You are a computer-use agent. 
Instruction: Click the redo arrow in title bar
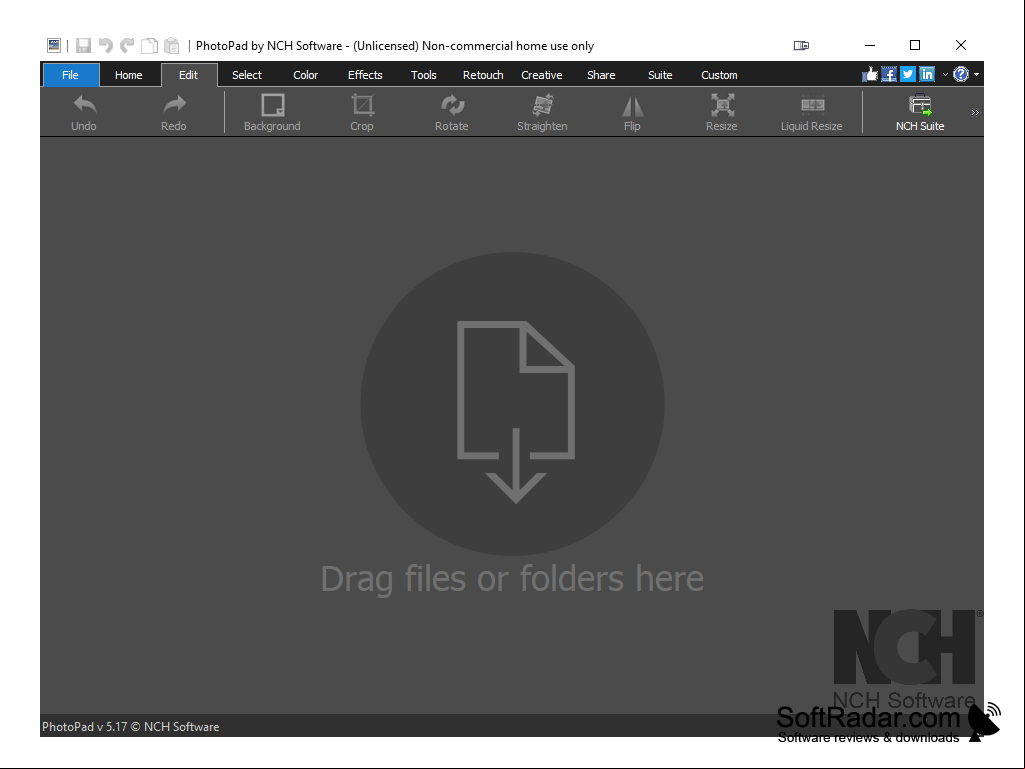127,45
